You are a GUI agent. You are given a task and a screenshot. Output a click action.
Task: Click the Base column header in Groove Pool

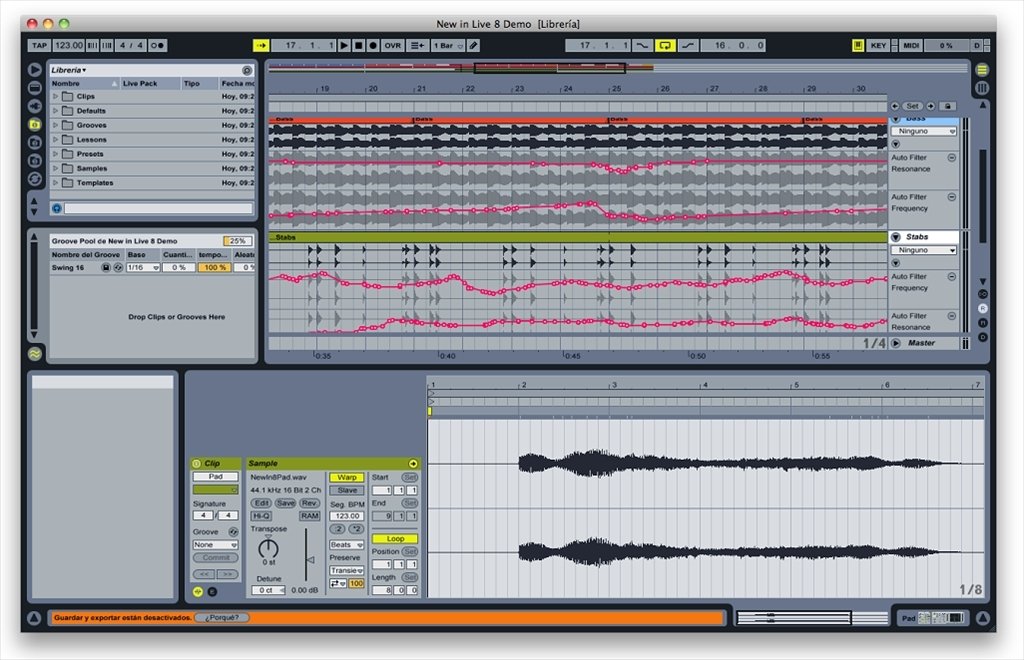[x=142, y=255]
